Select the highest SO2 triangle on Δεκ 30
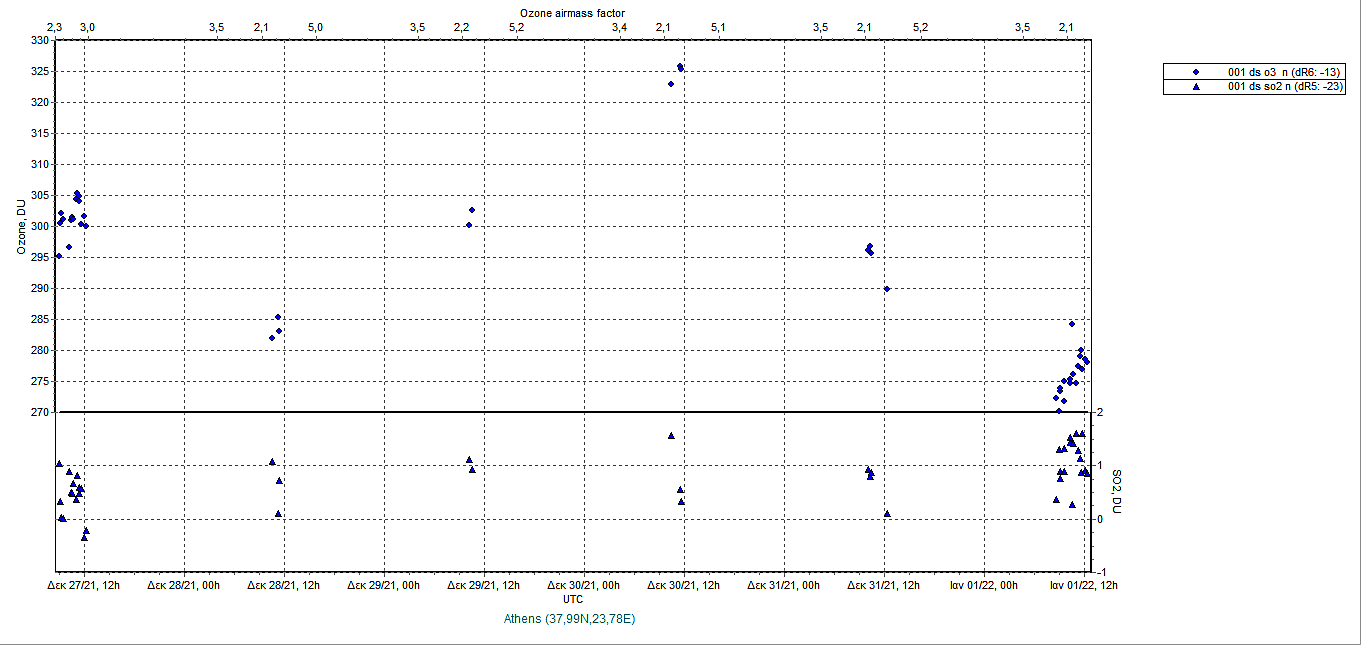The image size is (1361, 645). (x=671, y=436)
